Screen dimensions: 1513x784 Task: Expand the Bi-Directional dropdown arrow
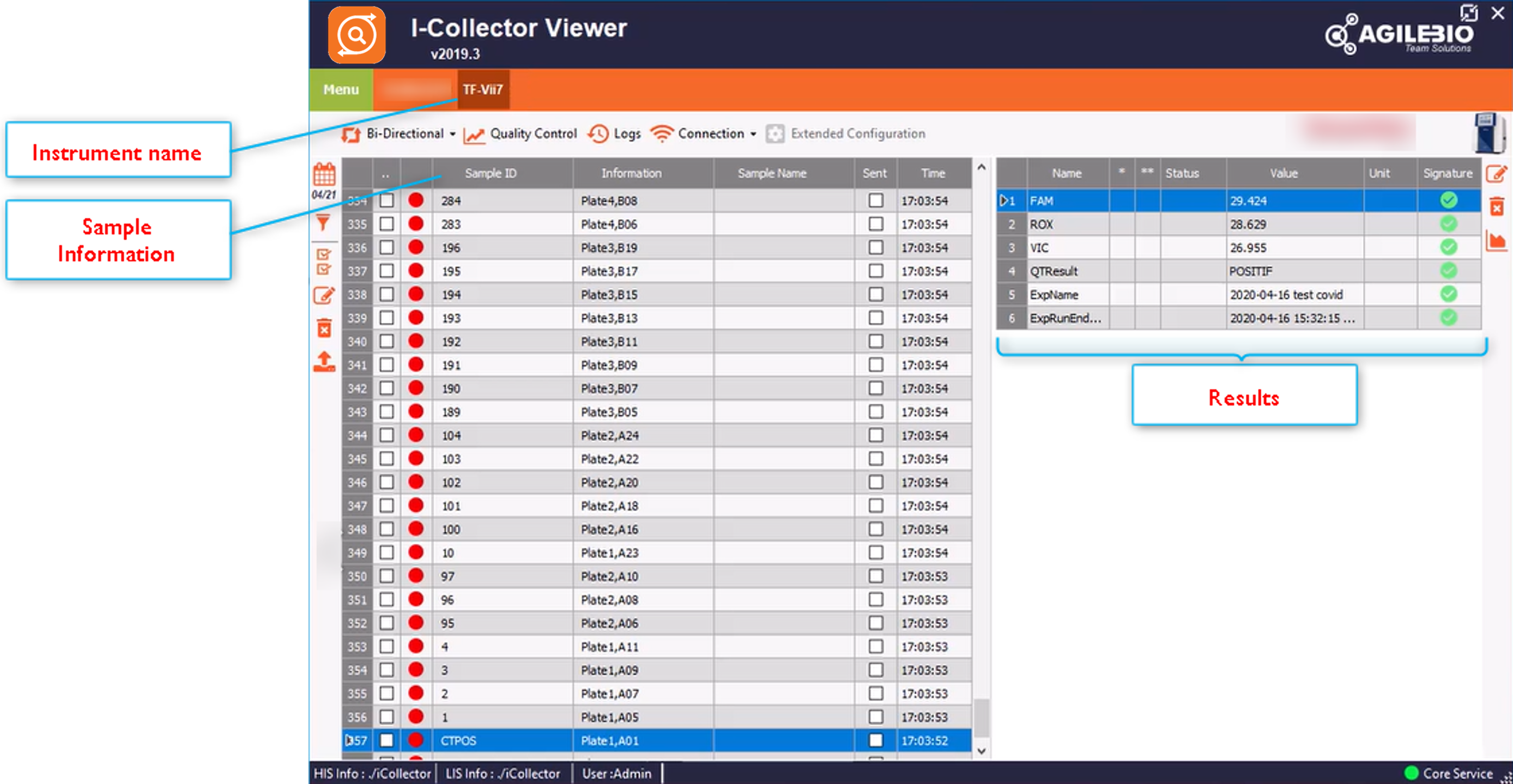click(453, 135)
